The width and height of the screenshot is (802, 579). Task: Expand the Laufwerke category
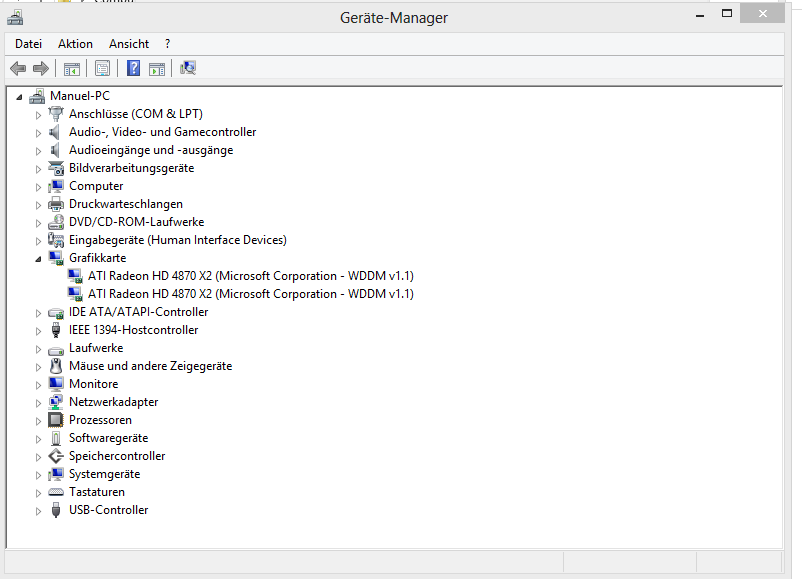(x=39, y=348)
